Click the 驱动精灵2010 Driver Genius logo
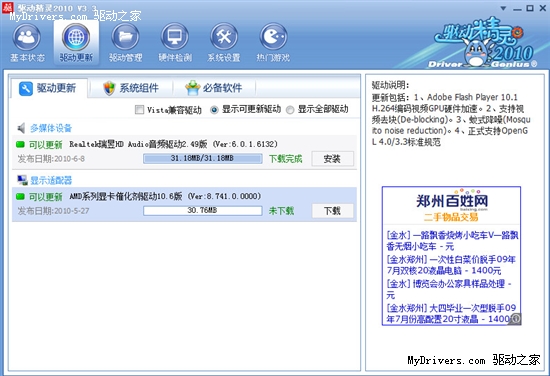The width and height of the screenshot is (550, 376). pyautogui.click(x=484, y=42)
